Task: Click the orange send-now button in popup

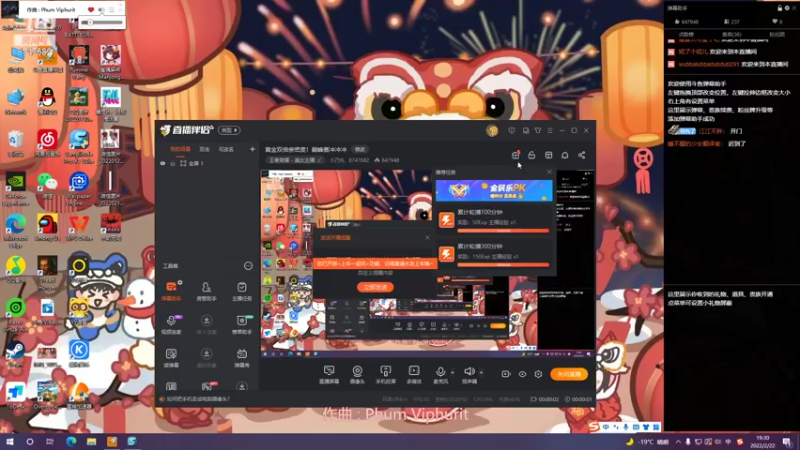Action: [375, 287]
